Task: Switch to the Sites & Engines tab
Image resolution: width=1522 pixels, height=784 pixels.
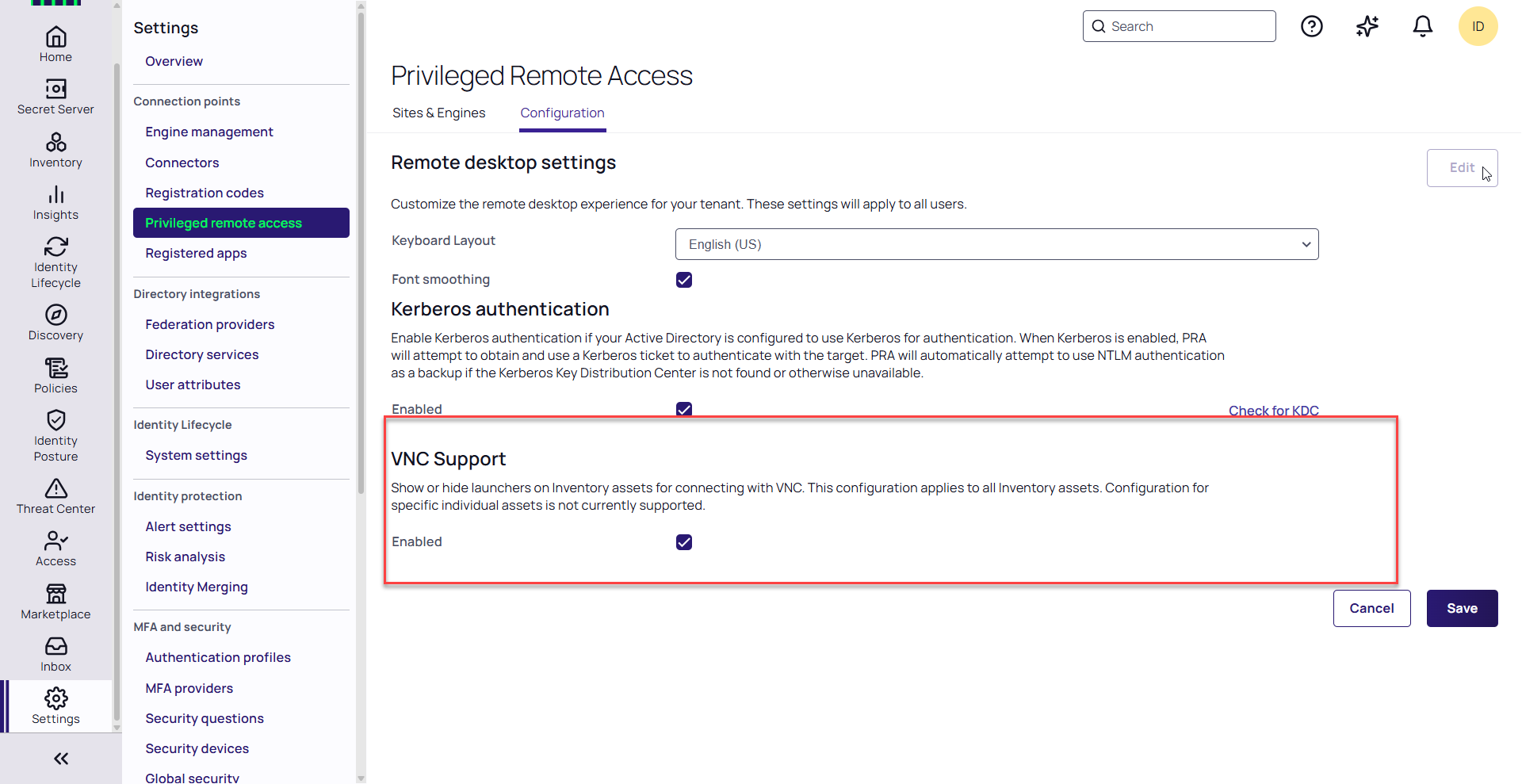Action: pos(438,113)
